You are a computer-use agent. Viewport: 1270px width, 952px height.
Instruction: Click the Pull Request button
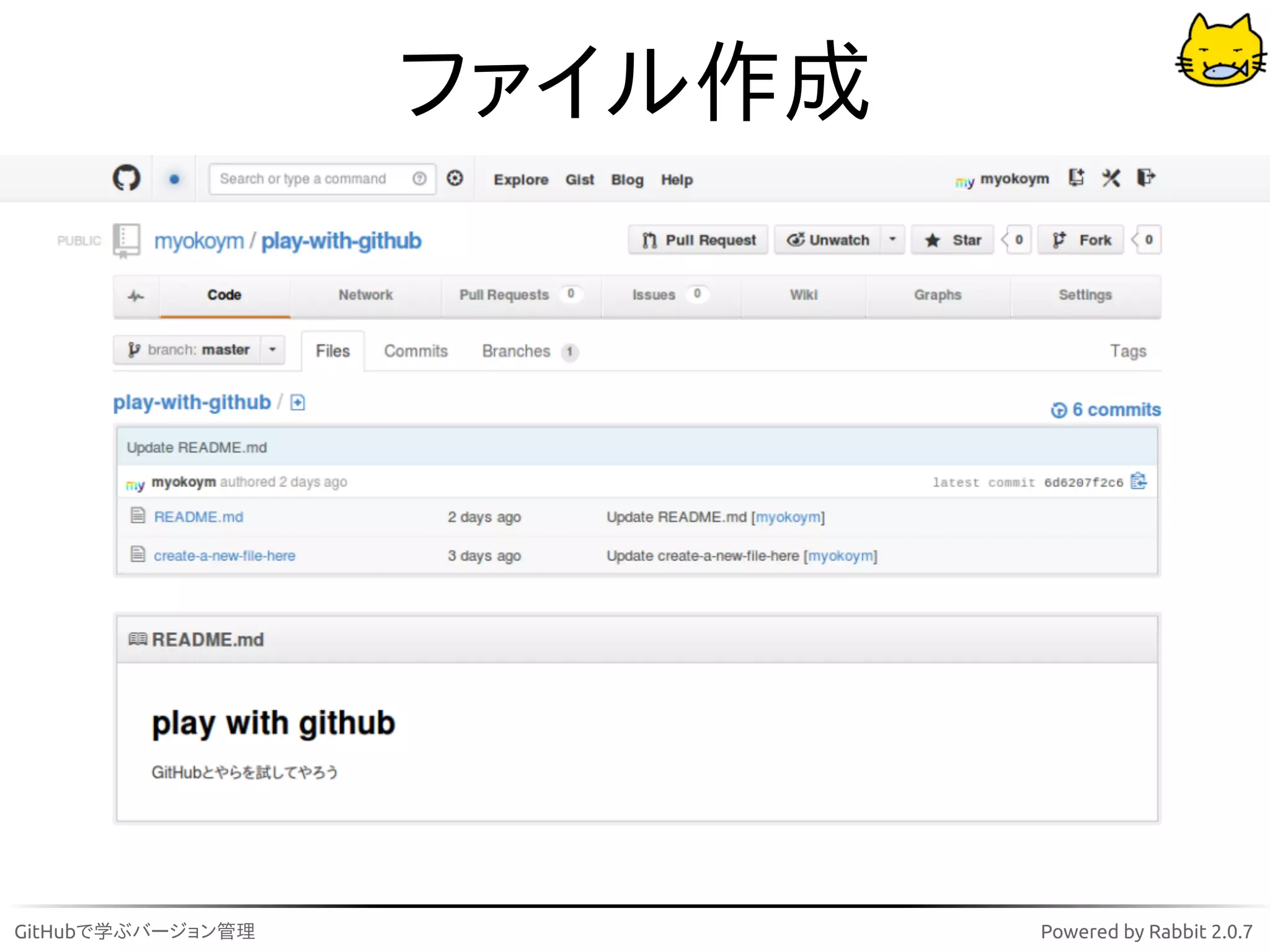point(698,240)
